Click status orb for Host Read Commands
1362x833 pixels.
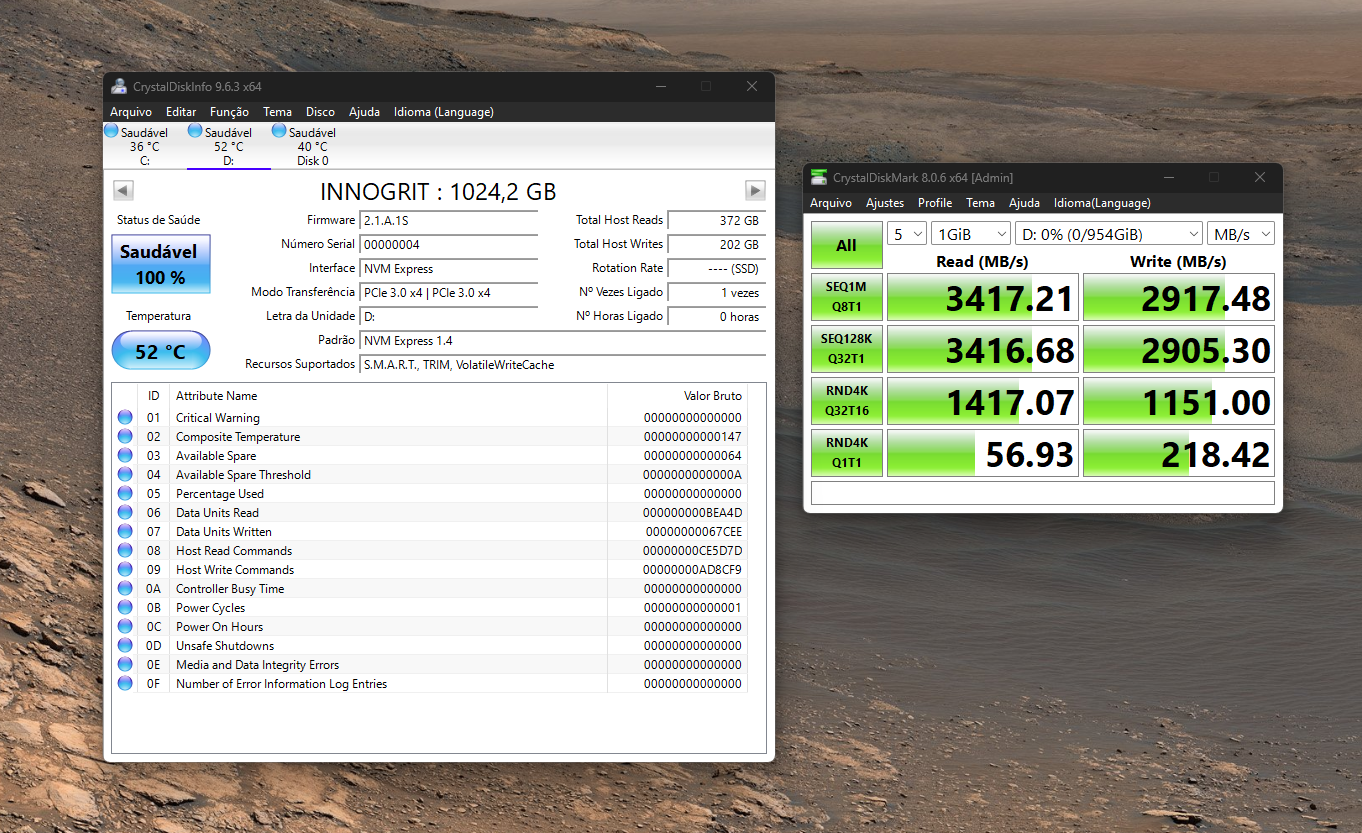(125, 550)
